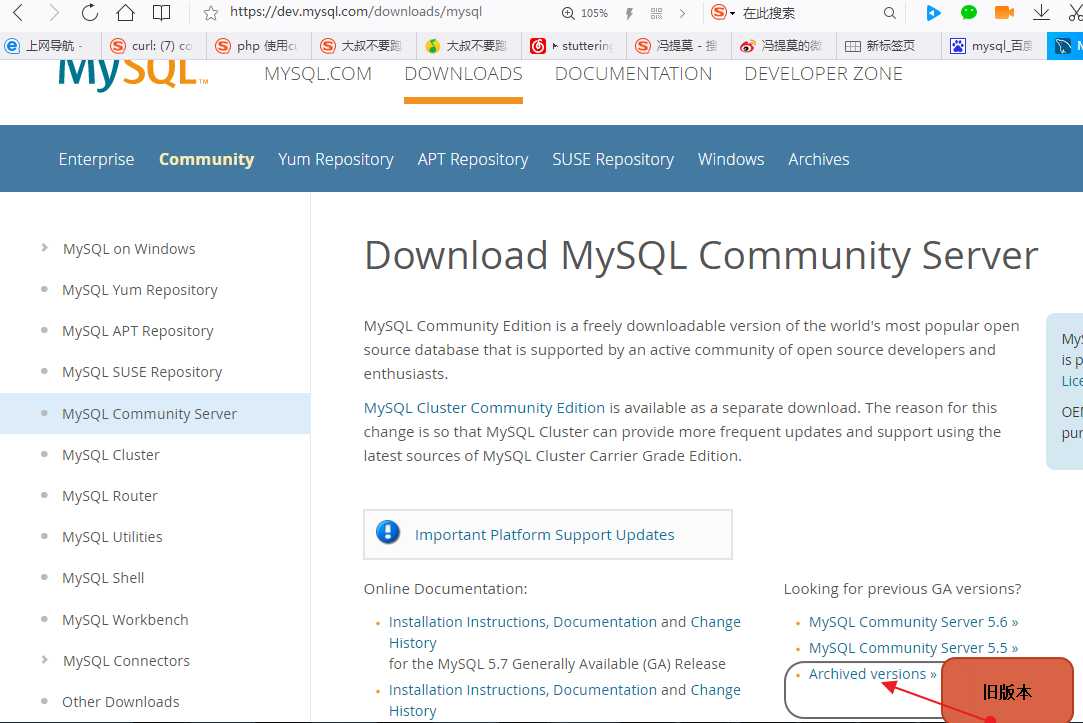Open MySQL Community Server 5.5 link
The width and height of the screenshot is (1083, 723).
click(913, 648)
